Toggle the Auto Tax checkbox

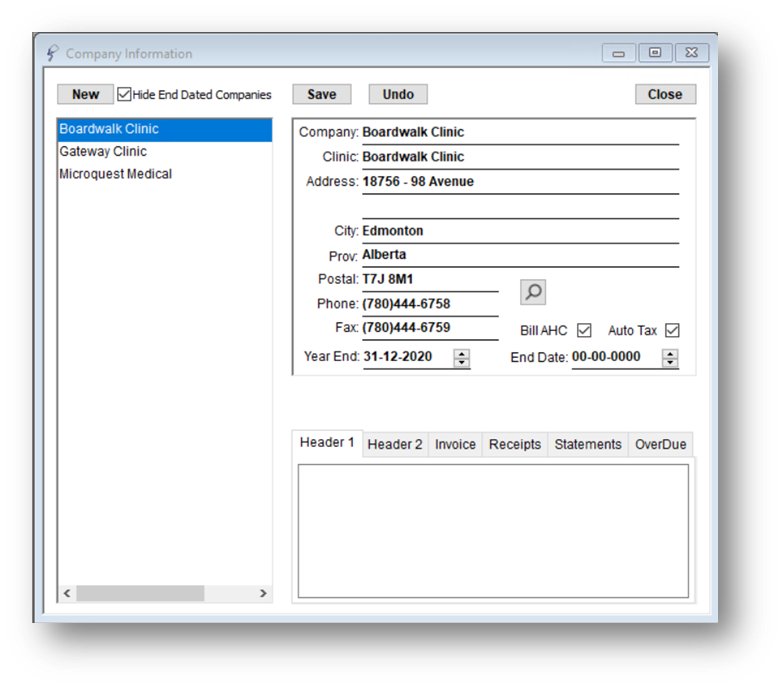(672, 330)
